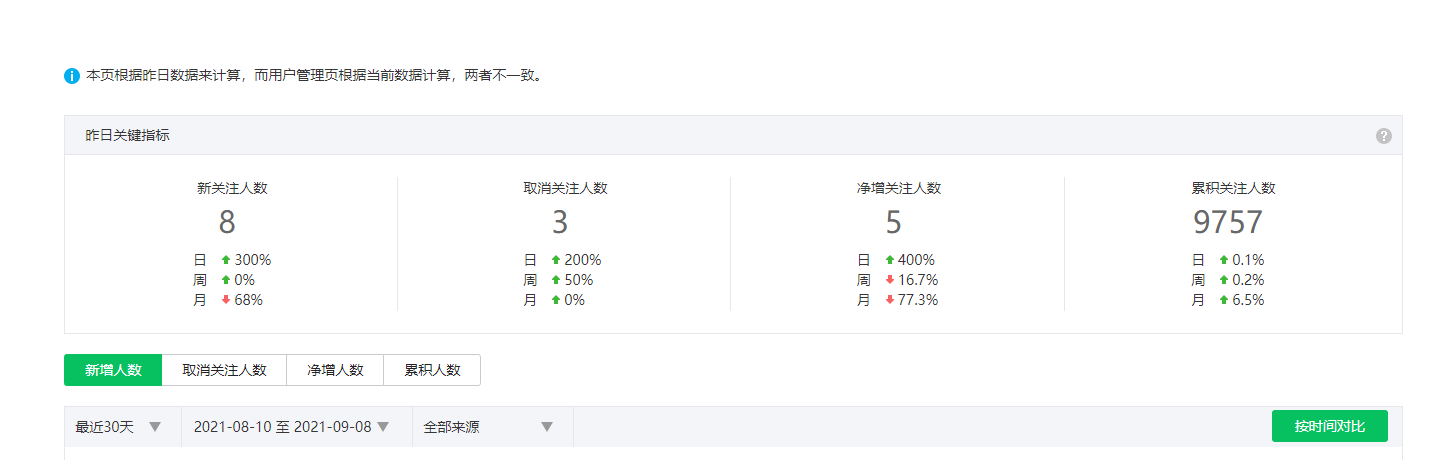Click the gray help question mark icon

(x=1383, y=136)
